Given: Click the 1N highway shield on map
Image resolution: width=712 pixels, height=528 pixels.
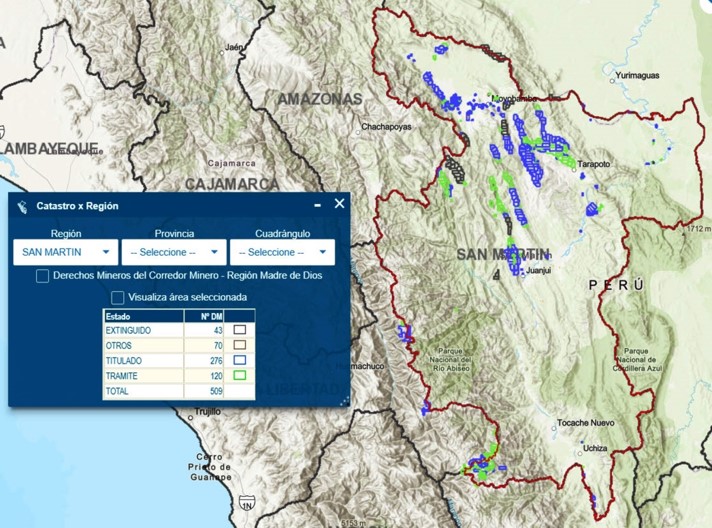Looking at the screenshot, I should coord(245,506).
